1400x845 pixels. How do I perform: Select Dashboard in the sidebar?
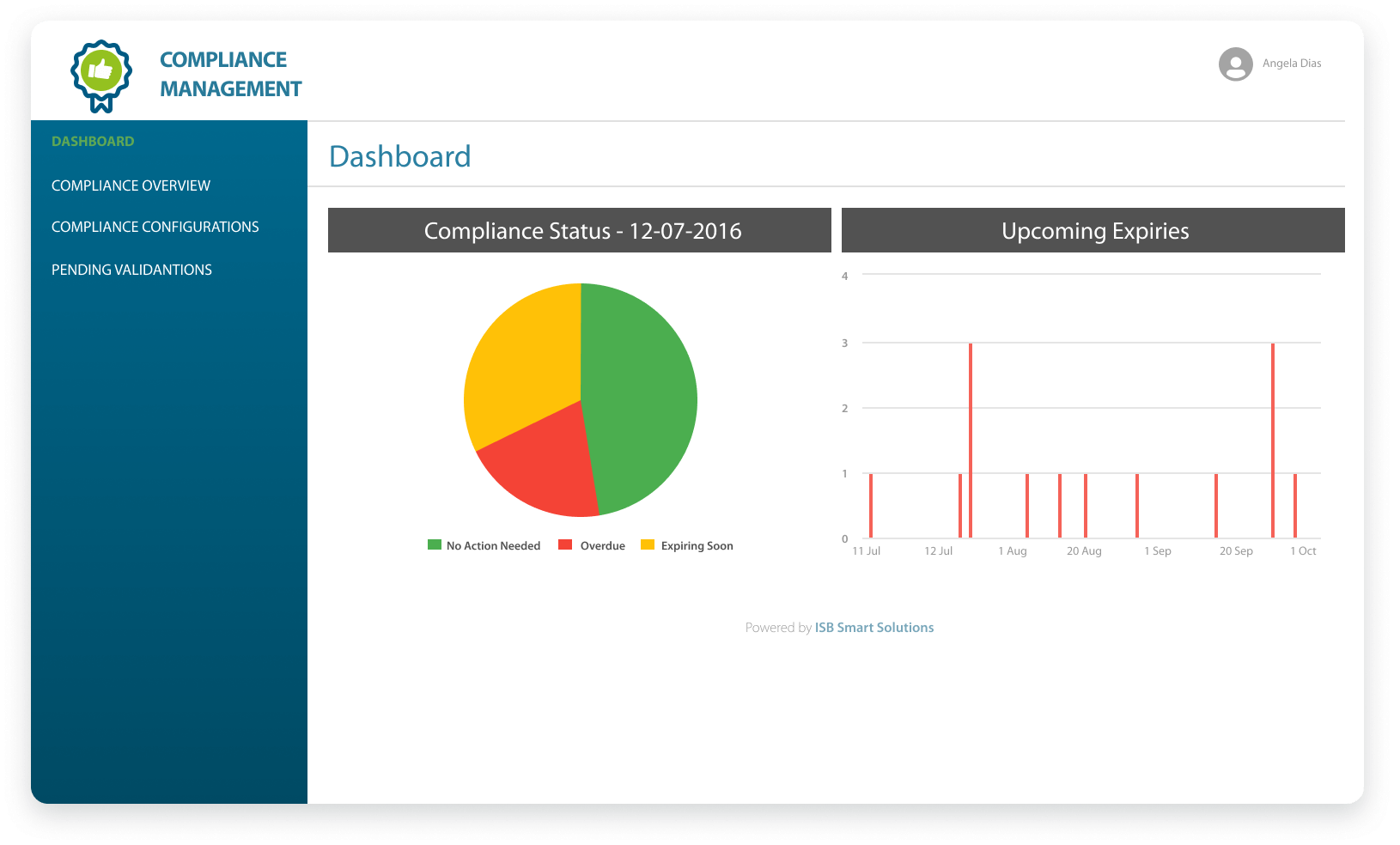coord(93,142)
